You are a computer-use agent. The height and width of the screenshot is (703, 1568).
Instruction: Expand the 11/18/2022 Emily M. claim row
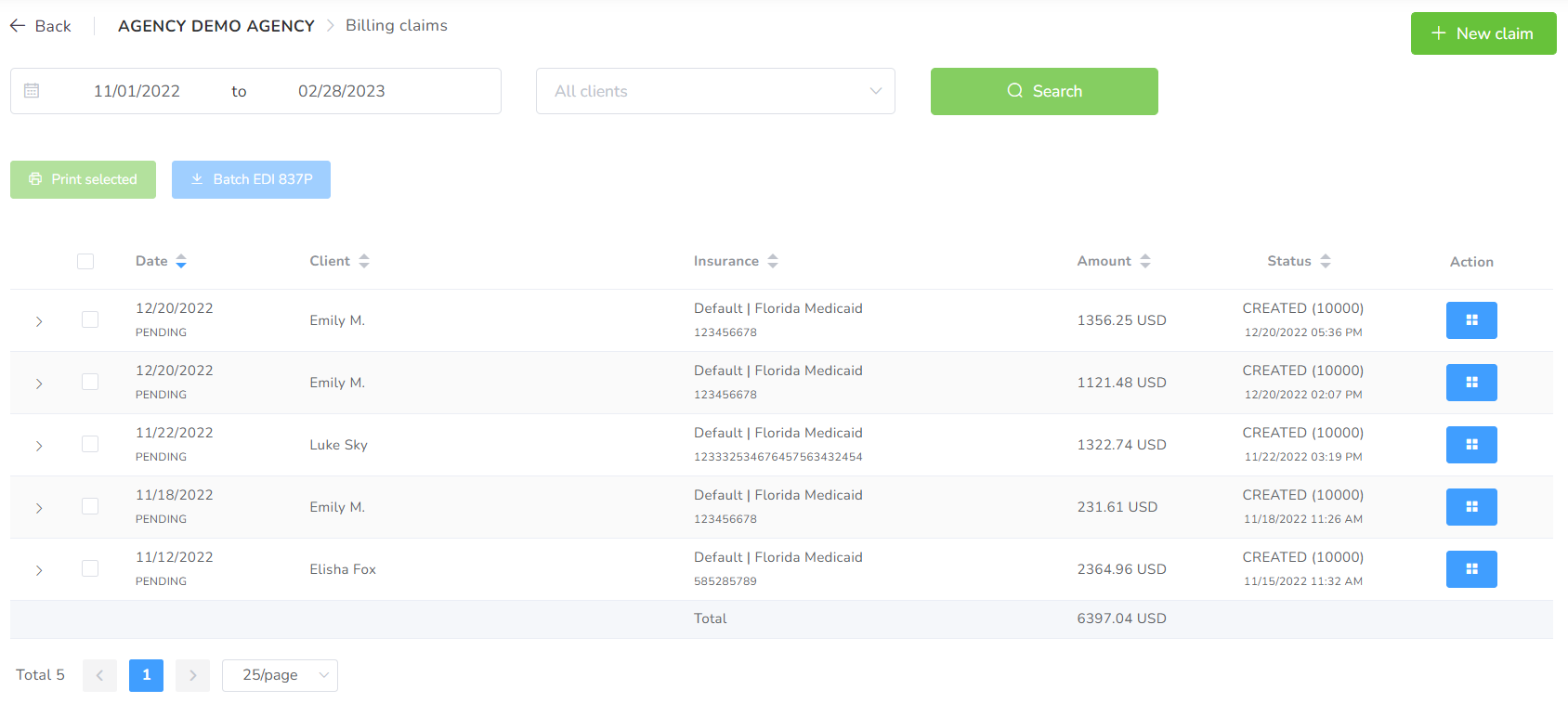coord(39,508)
